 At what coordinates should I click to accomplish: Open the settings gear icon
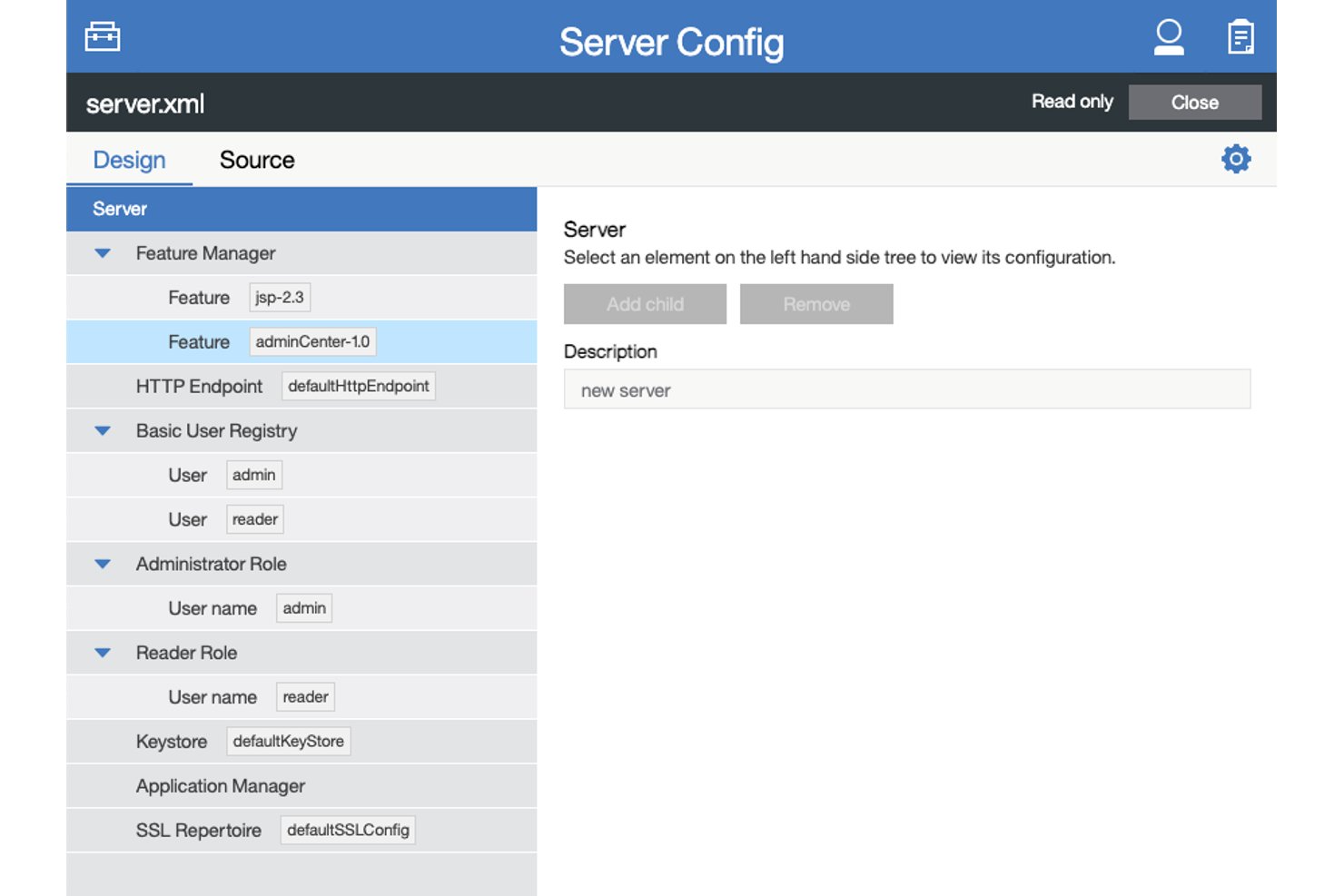(1236, 159)
